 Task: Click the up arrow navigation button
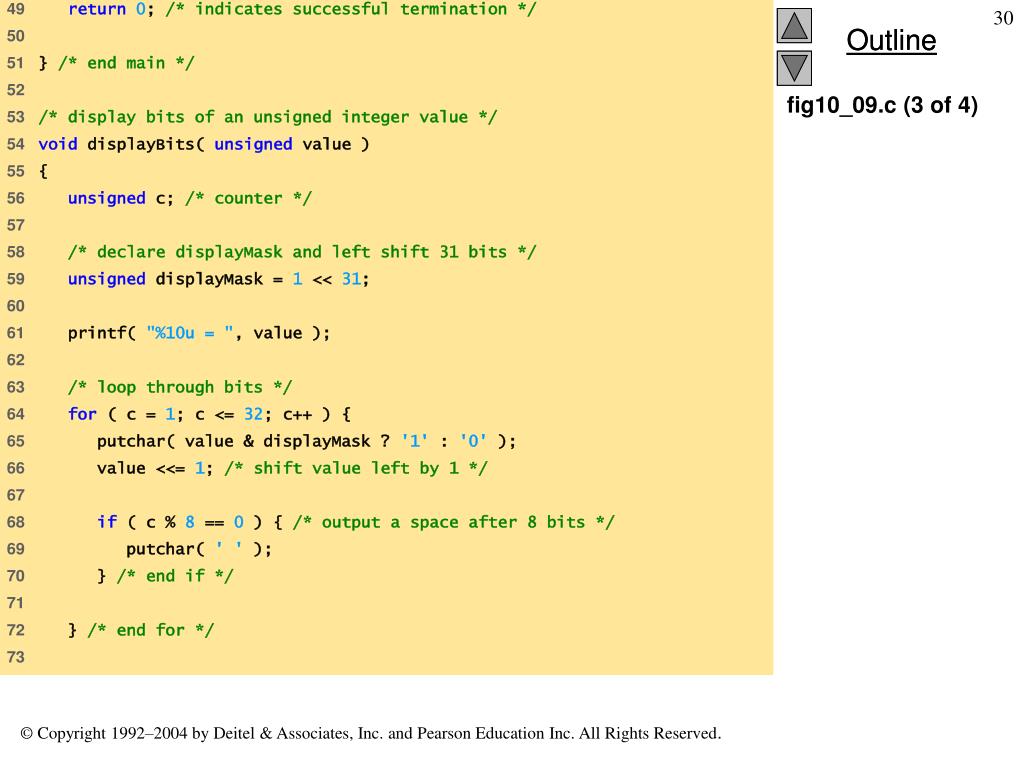tap(794, 26)
